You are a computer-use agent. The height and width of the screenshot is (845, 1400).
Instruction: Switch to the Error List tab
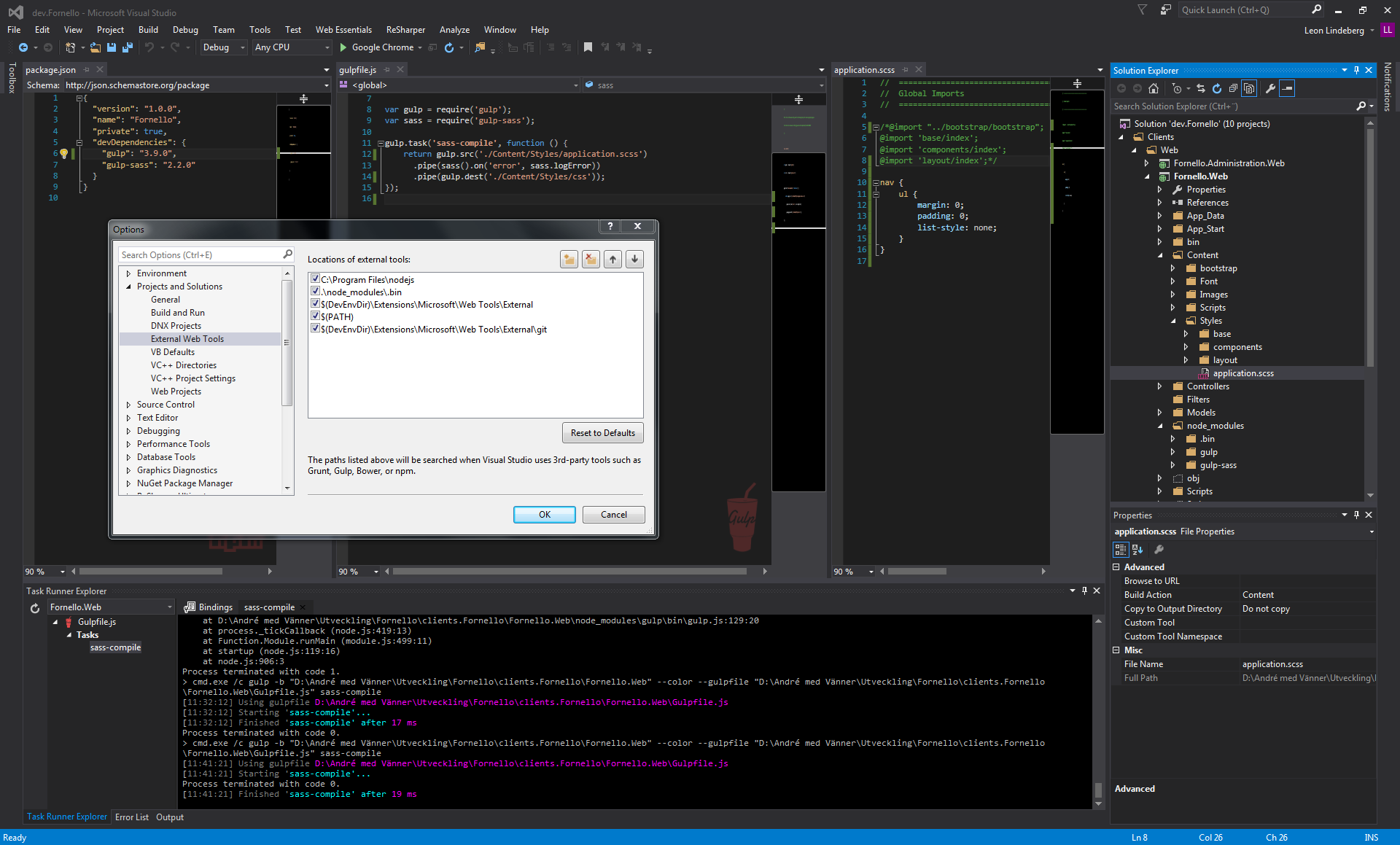point(132,817)
